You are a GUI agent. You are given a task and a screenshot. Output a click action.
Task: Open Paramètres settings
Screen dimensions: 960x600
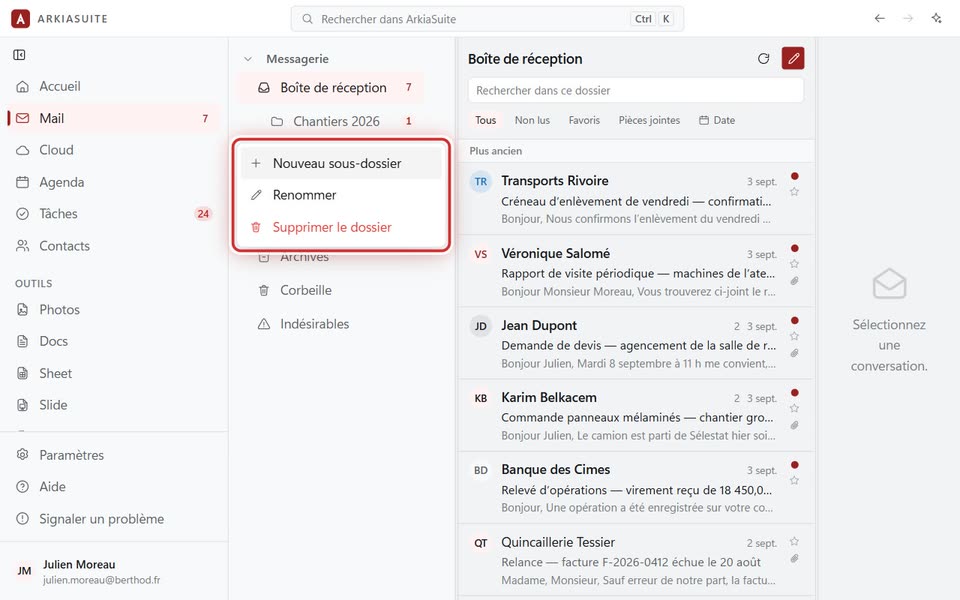click(114, 455)
